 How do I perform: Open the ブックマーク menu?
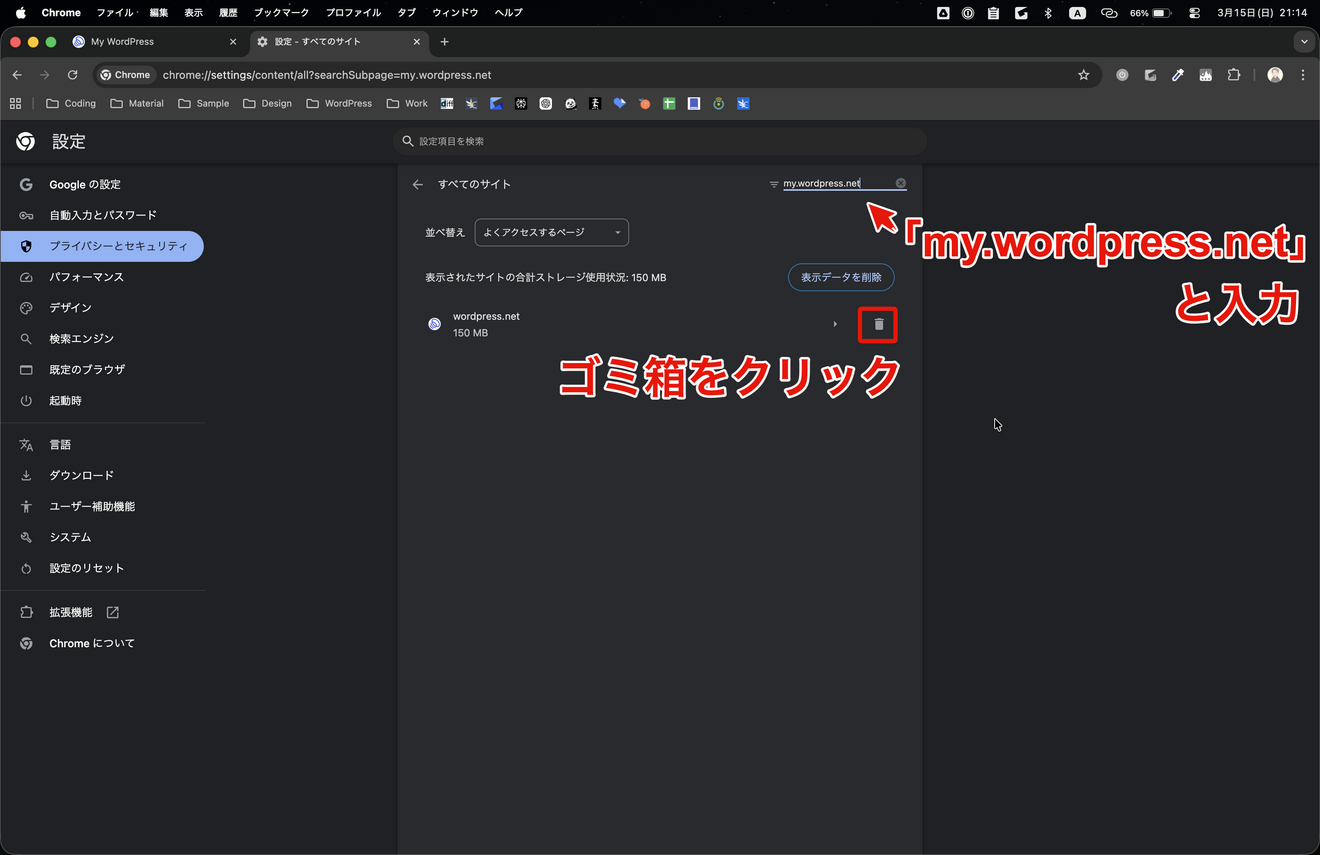pos(280,13)
